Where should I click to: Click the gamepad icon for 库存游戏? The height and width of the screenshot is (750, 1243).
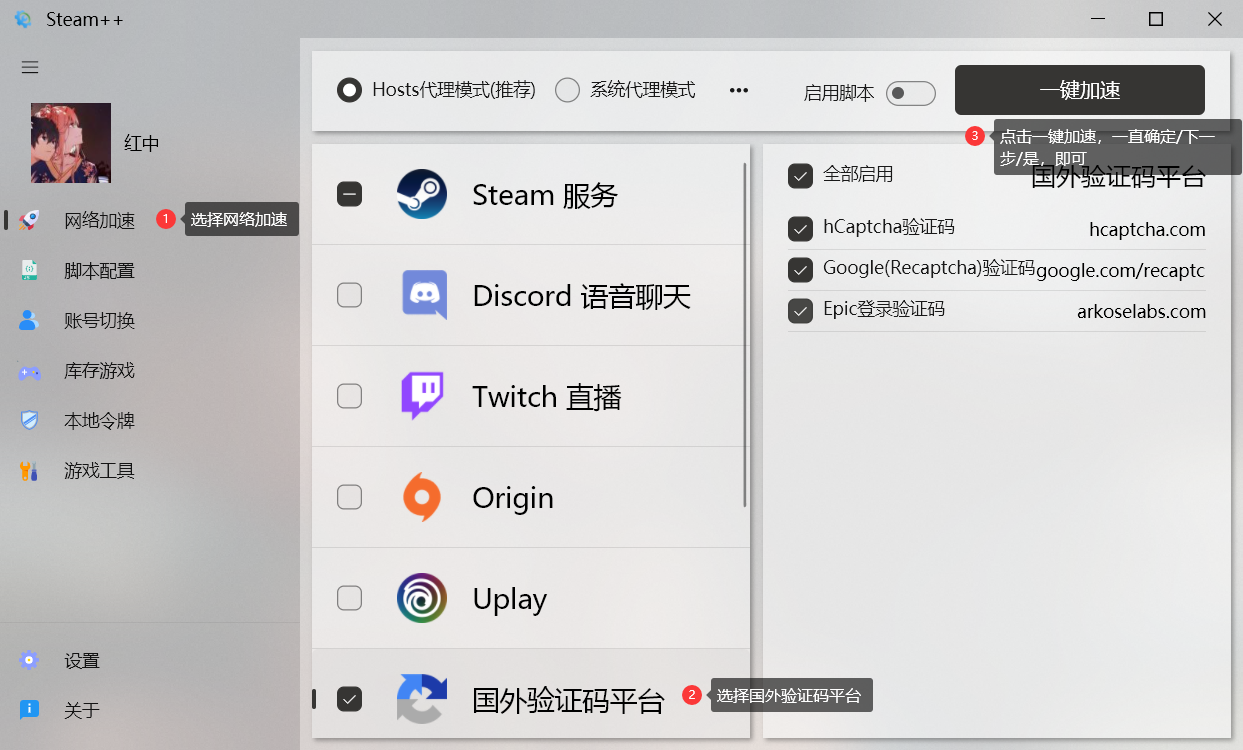pyautogui.click(x=29, y=371)
